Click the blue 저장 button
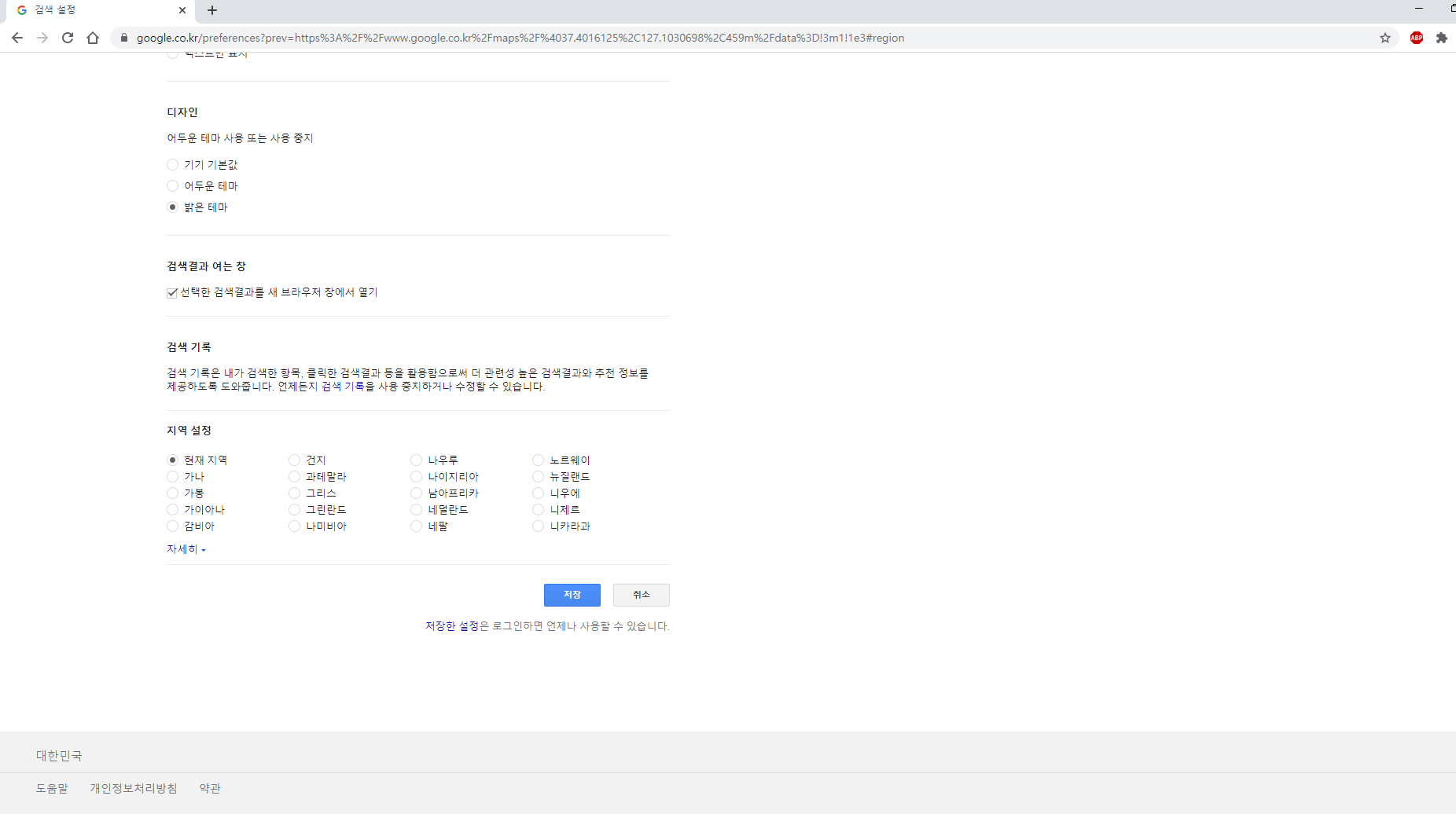This screenshot has width=1456, height=814. click(572, 595)
